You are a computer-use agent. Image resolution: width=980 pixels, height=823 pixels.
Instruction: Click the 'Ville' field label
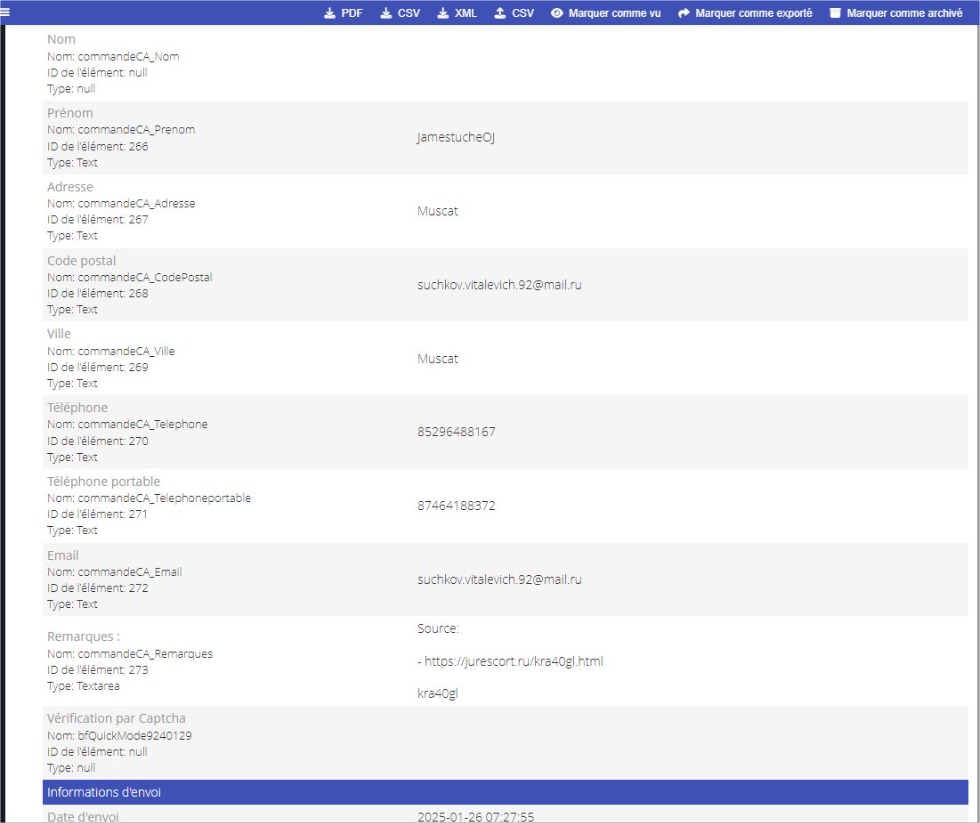tap(59, 334)
